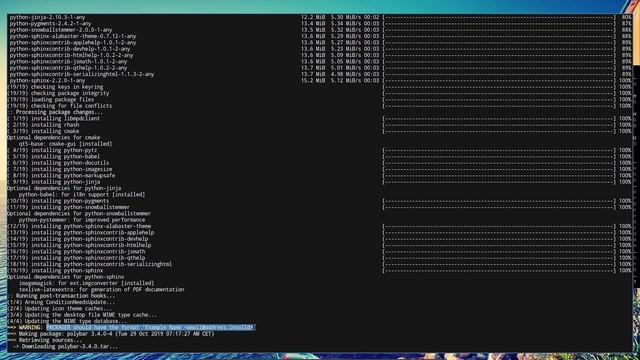640x360 pixels.
Task: Click the python-pygments-2.4.2-1-any download line
Action: click(50, 24)
